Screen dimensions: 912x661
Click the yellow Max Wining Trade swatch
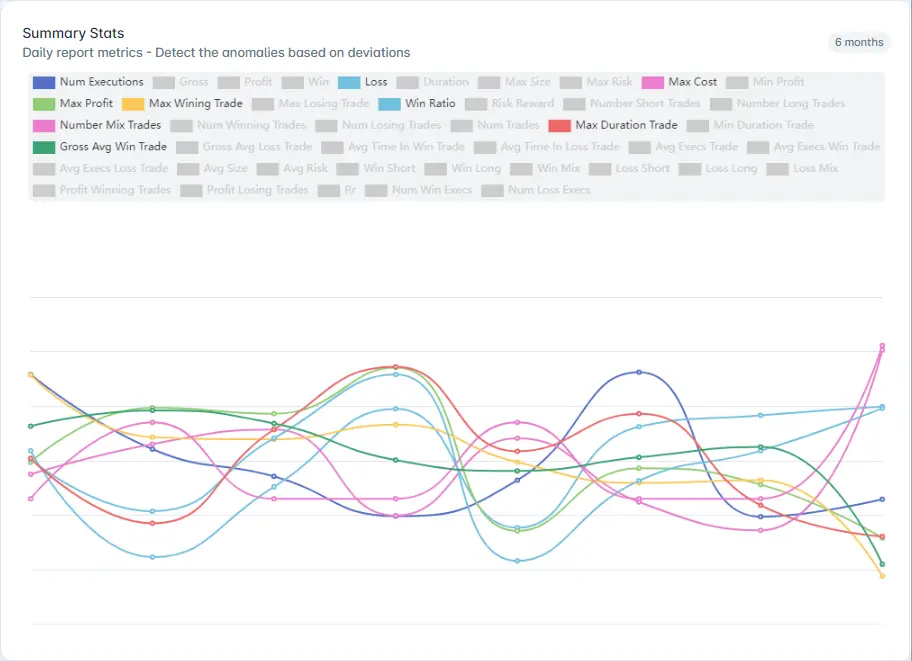(133, 104)
